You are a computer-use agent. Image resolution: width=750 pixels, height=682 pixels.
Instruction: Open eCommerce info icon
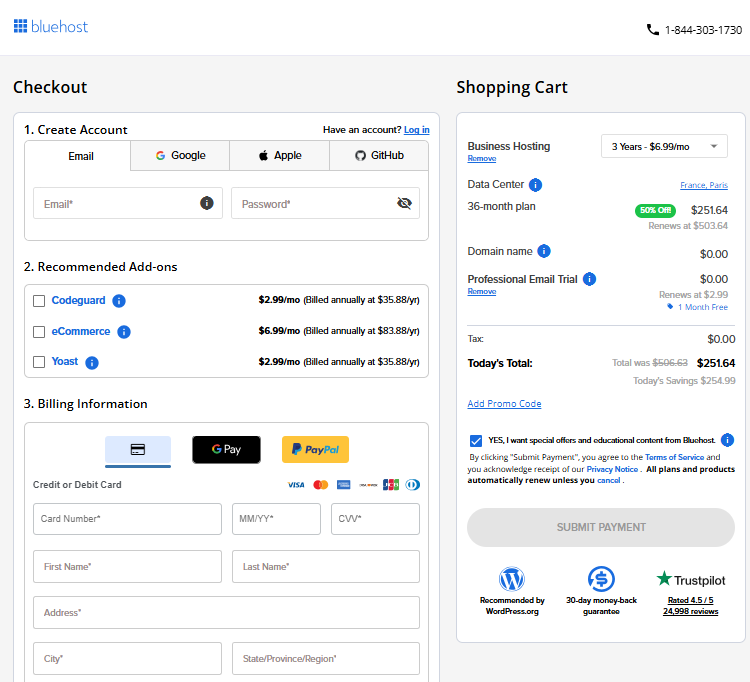(x=124, y=332)
